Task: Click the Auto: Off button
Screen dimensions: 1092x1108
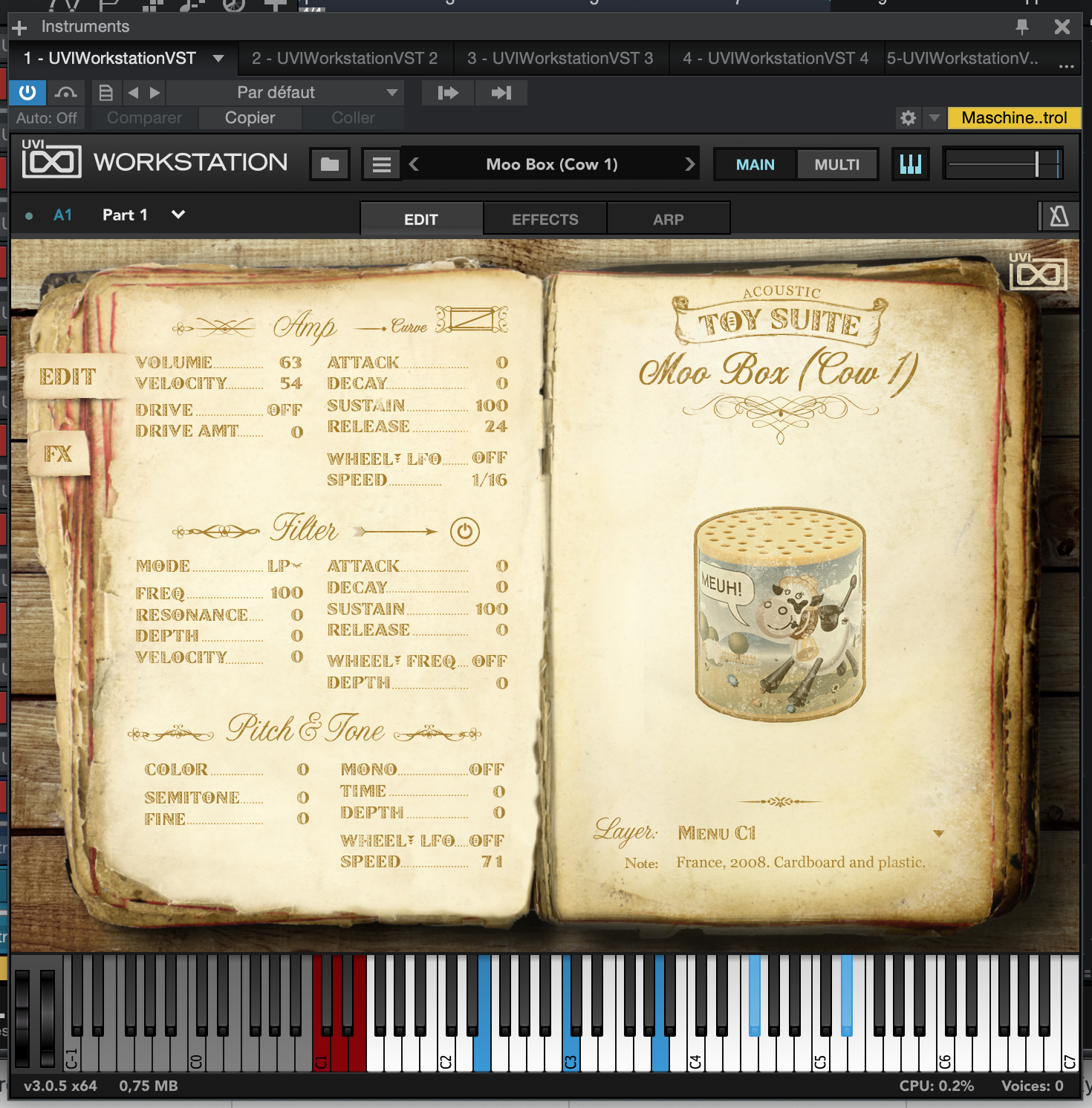Action: point(47,118)
